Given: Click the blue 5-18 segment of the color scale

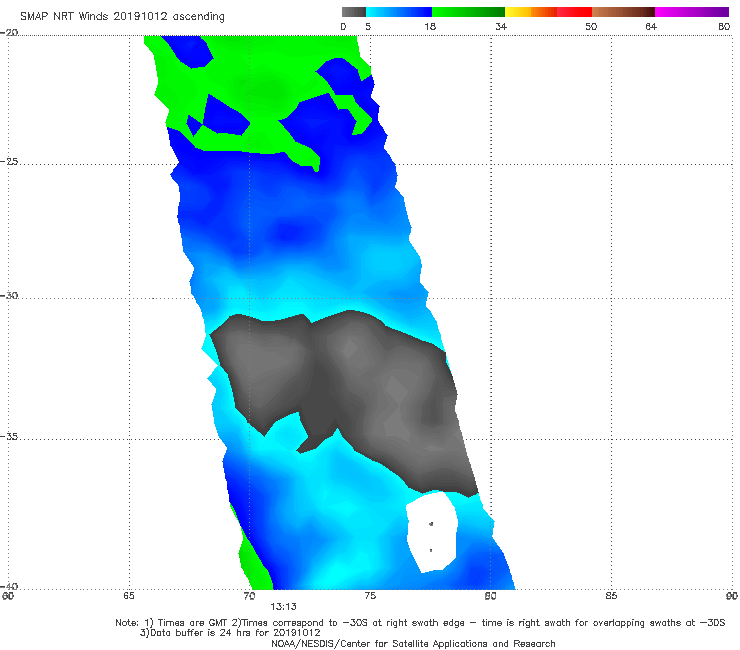Looking at the screenshot, I should pos(399,12).
